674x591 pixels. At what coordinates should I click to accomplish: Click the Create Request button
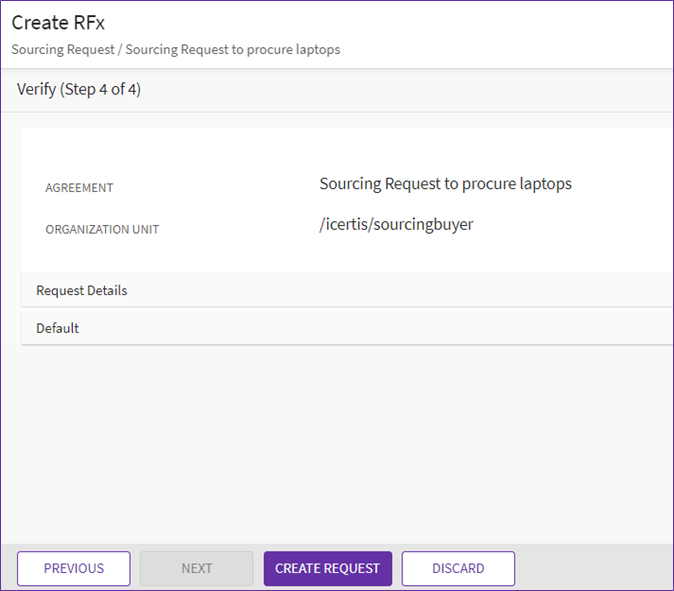click(x=327, y=568)
